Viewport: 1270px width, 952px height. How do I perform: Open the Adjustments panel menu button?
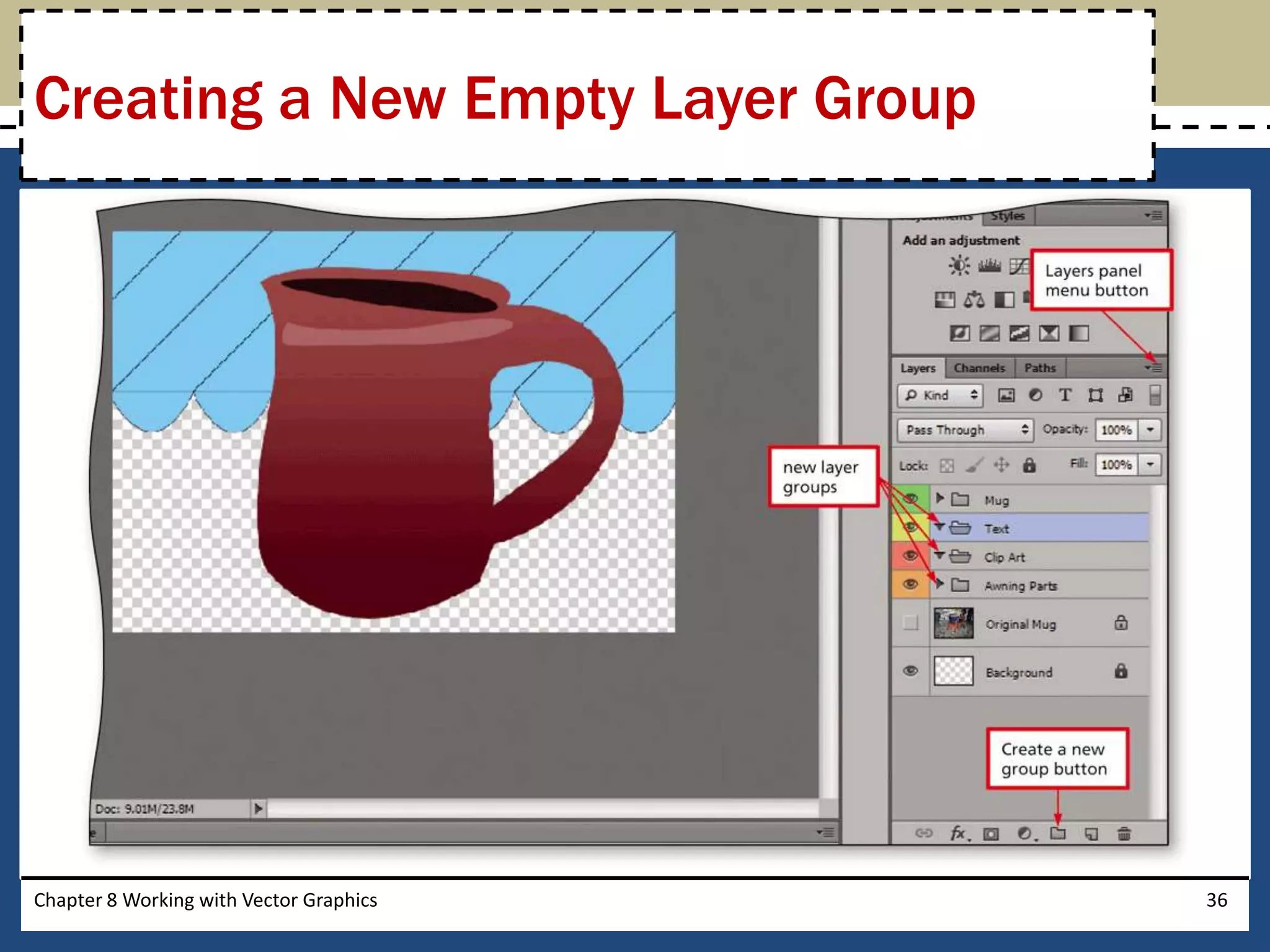(1153, 216)
